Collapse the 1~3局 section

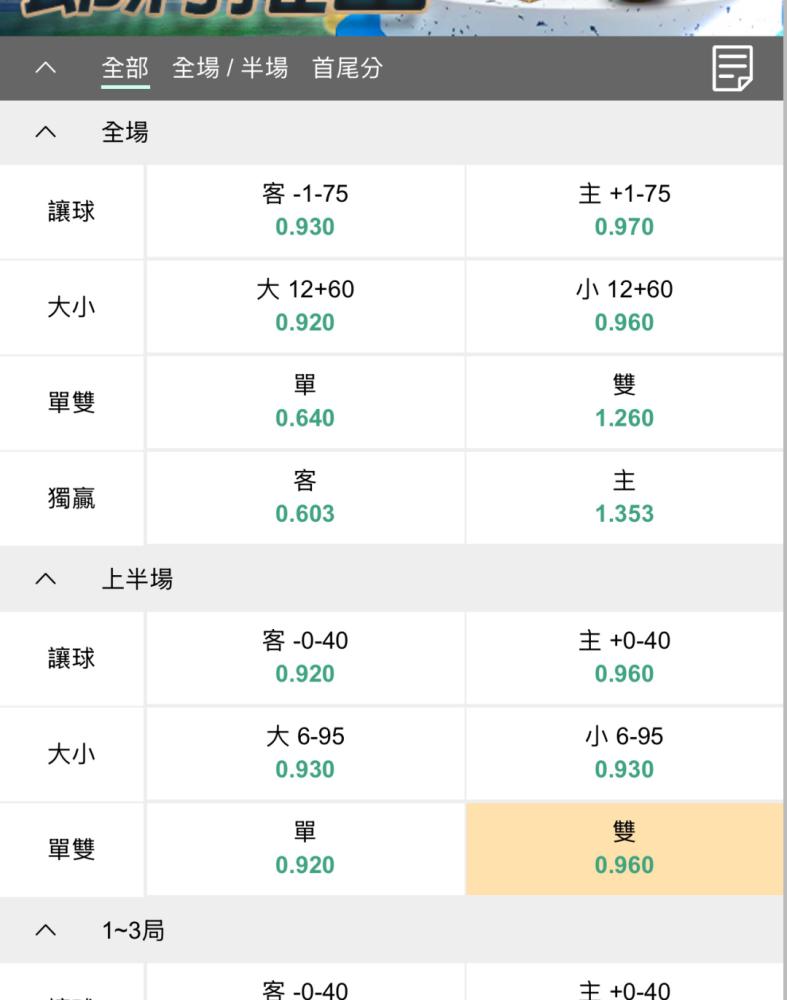(x=45, y=930)
